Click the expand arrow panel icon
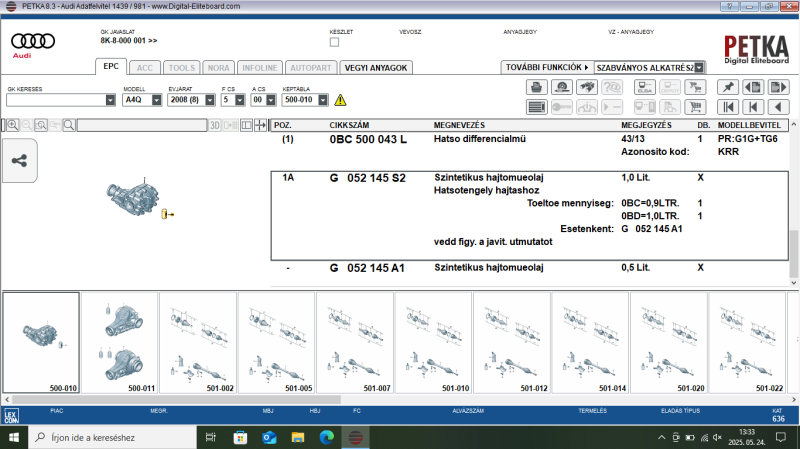This screenshot has height=449, width=800. (260, 125)
